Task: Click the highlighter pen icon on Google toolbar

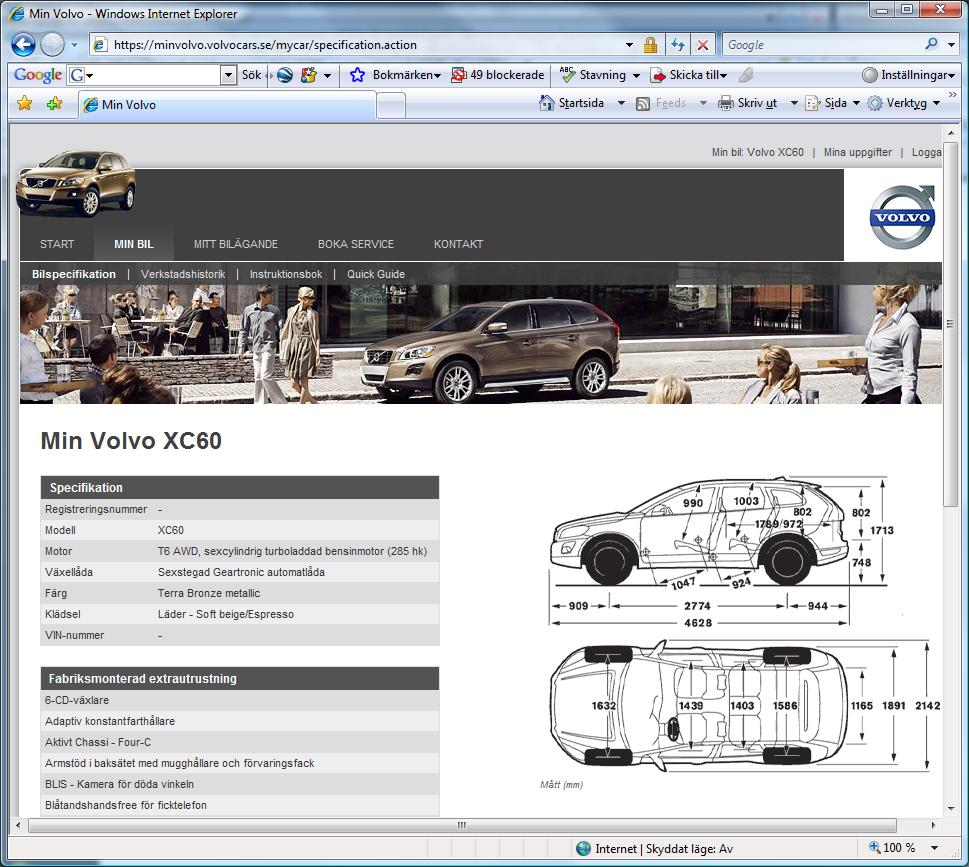Action: tap(746, 75)
